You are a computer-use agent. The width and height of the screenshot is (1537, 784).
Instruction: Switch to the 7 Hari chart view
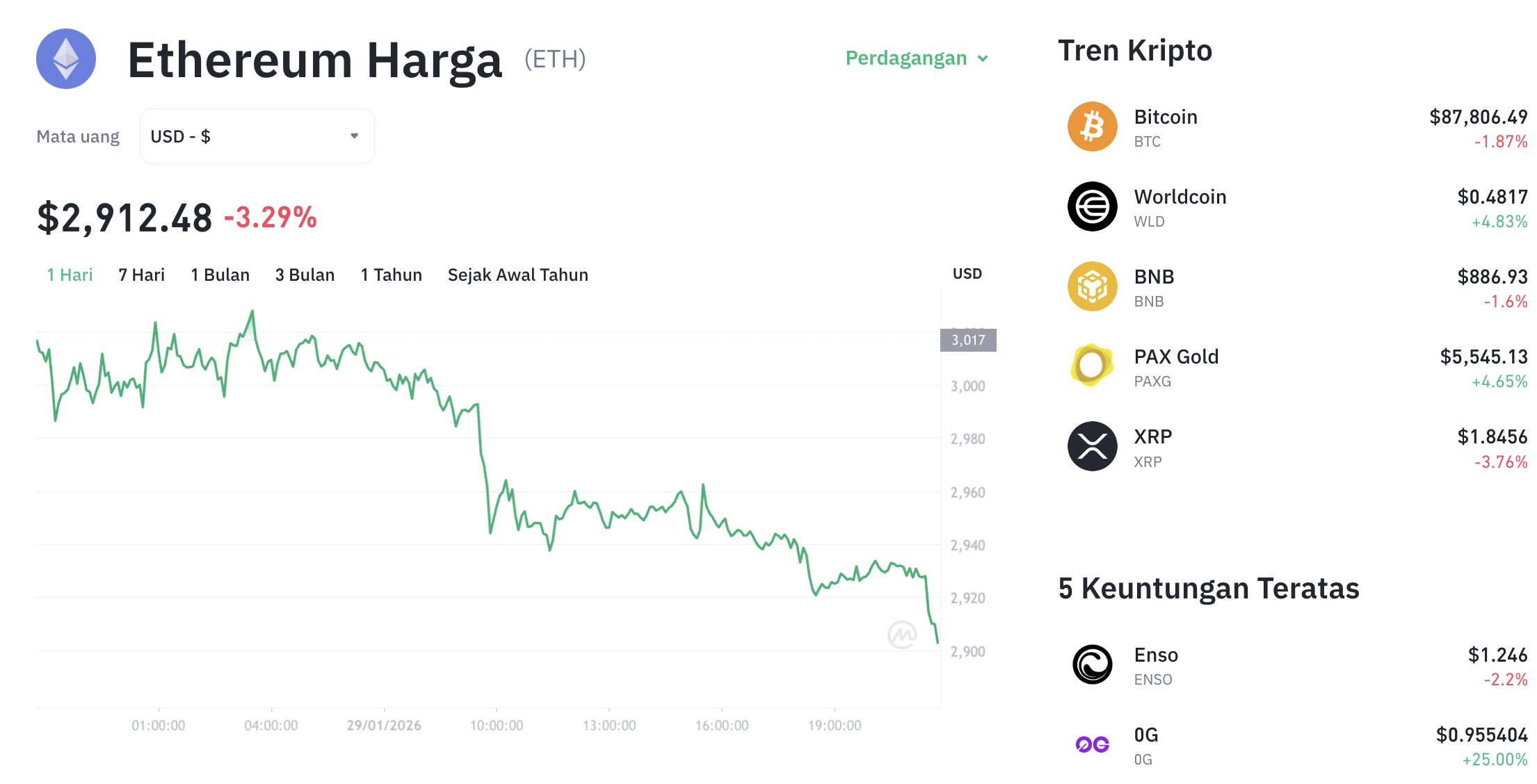pos(140,275)
